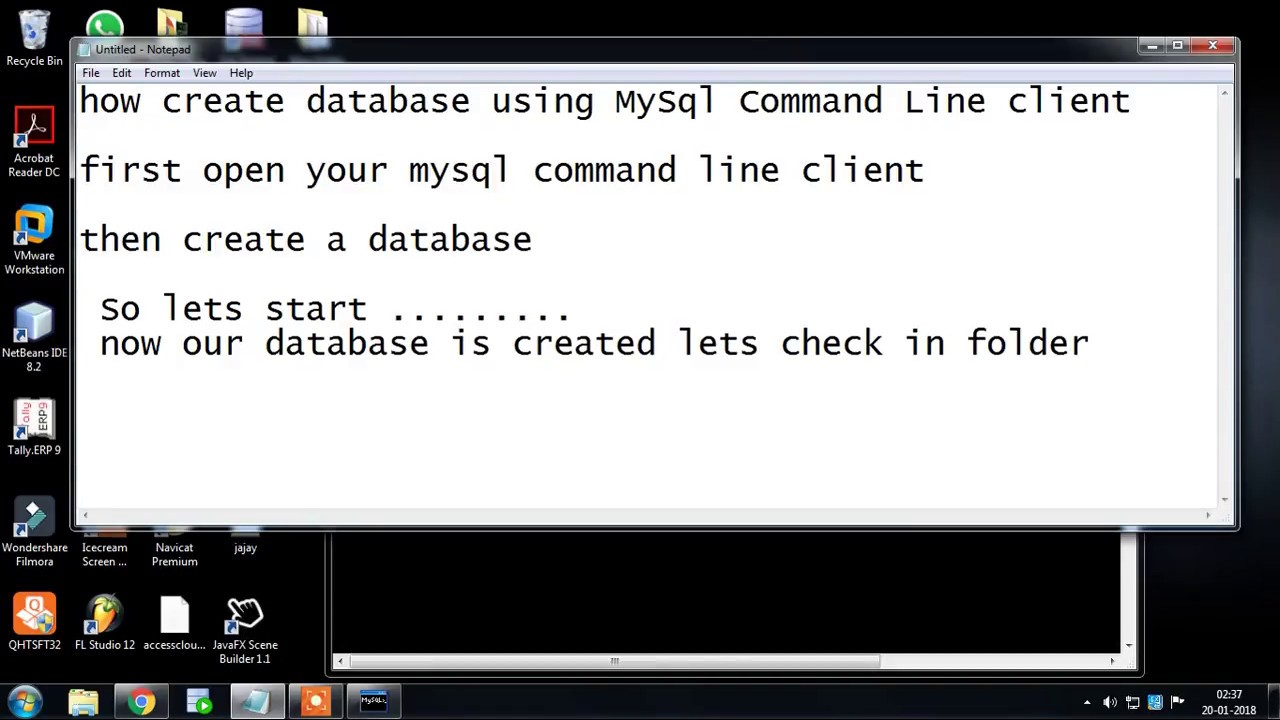Launch Acrobat Reader DC shortcut

(34, 143)
